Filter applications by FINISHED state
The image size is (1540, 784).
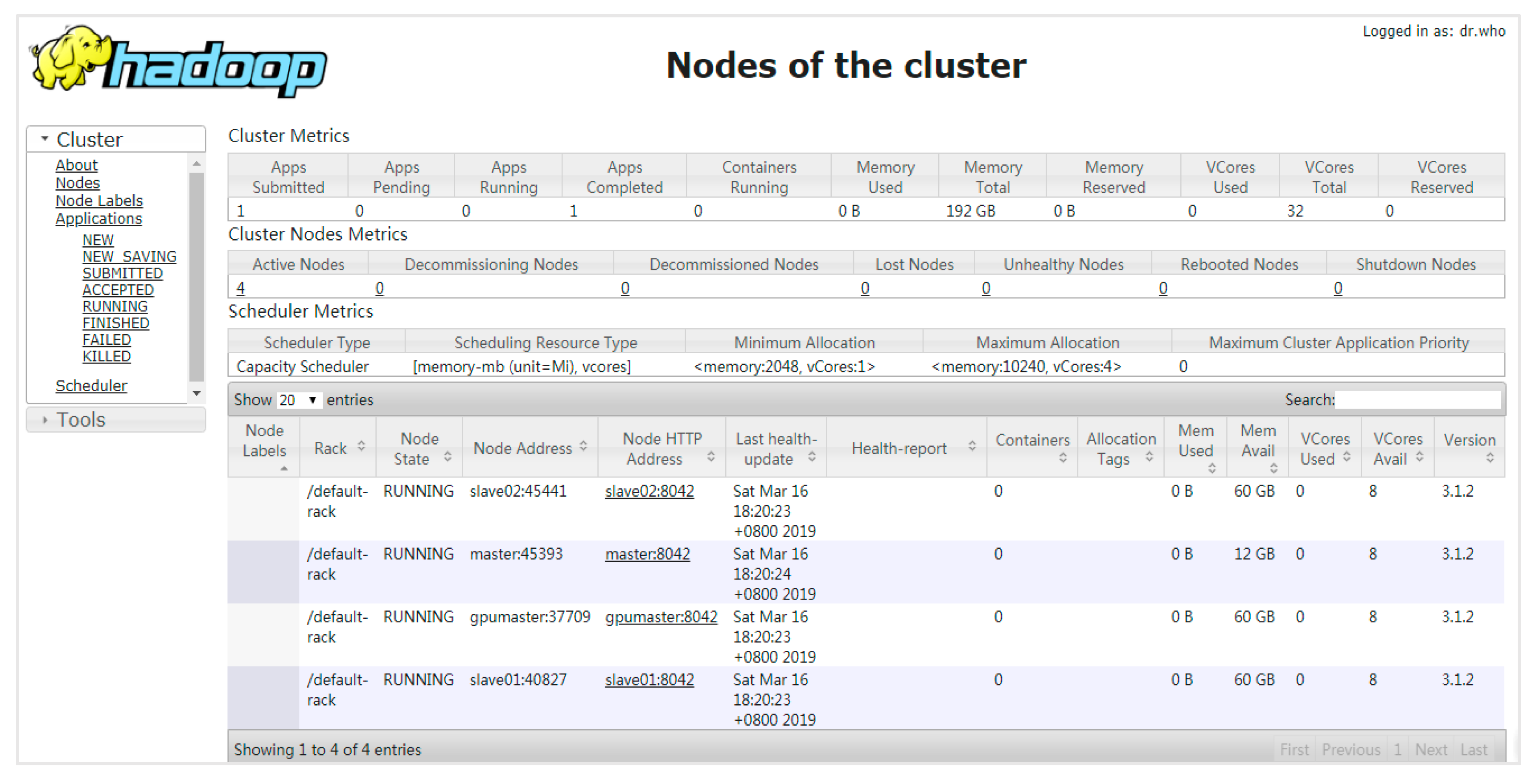pyautogui.click(x=115, y=323)
